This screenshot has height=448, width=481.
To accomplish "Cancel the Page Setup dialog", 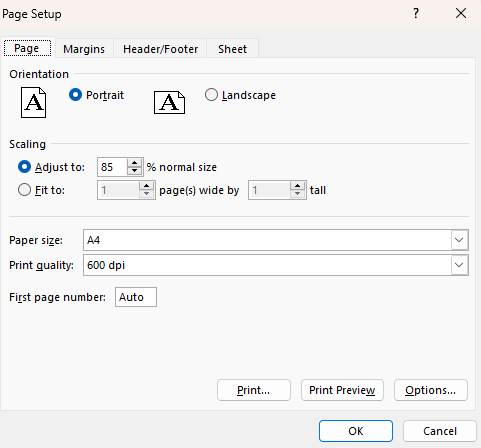I will (x=440, y=431).
